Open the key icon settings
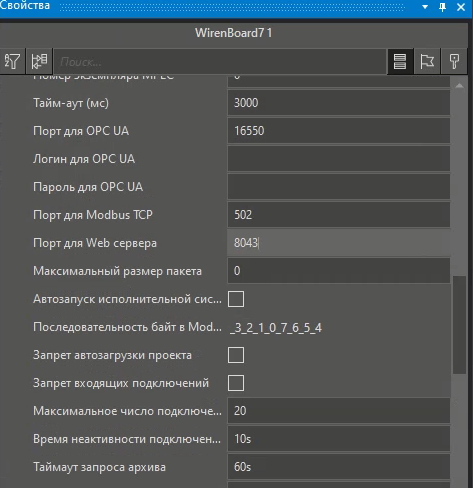Image resolution: width=473 pixels, height=488 pixels. coord(454,61)
